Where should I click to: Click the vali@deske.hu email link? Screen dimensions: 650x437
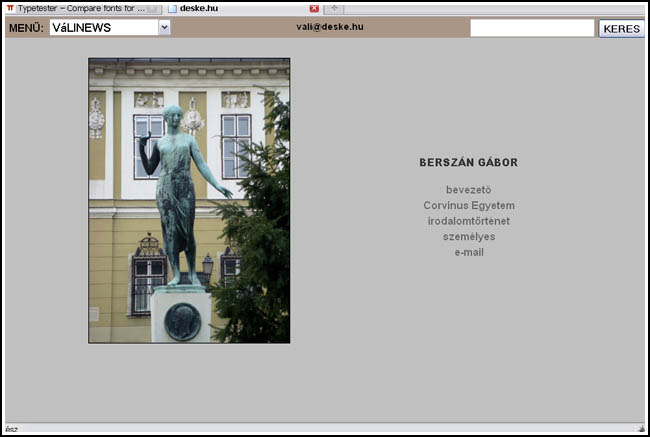point(330,27)
